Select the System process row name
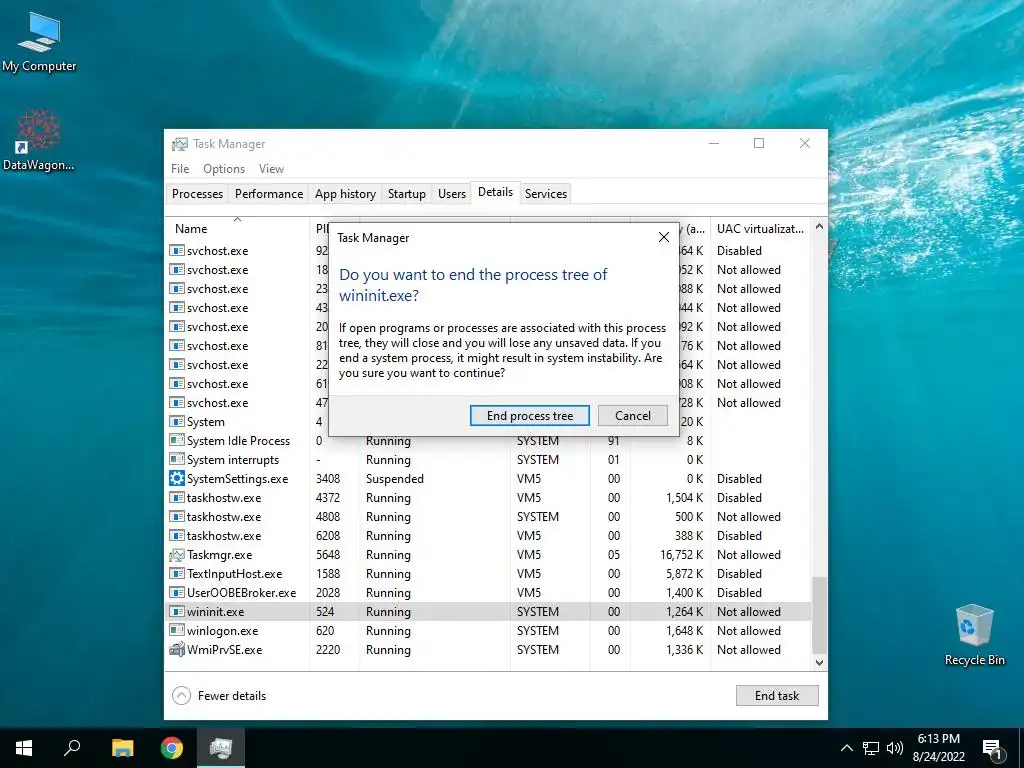This screenshot has height=768, width=1024. point(206,422)
